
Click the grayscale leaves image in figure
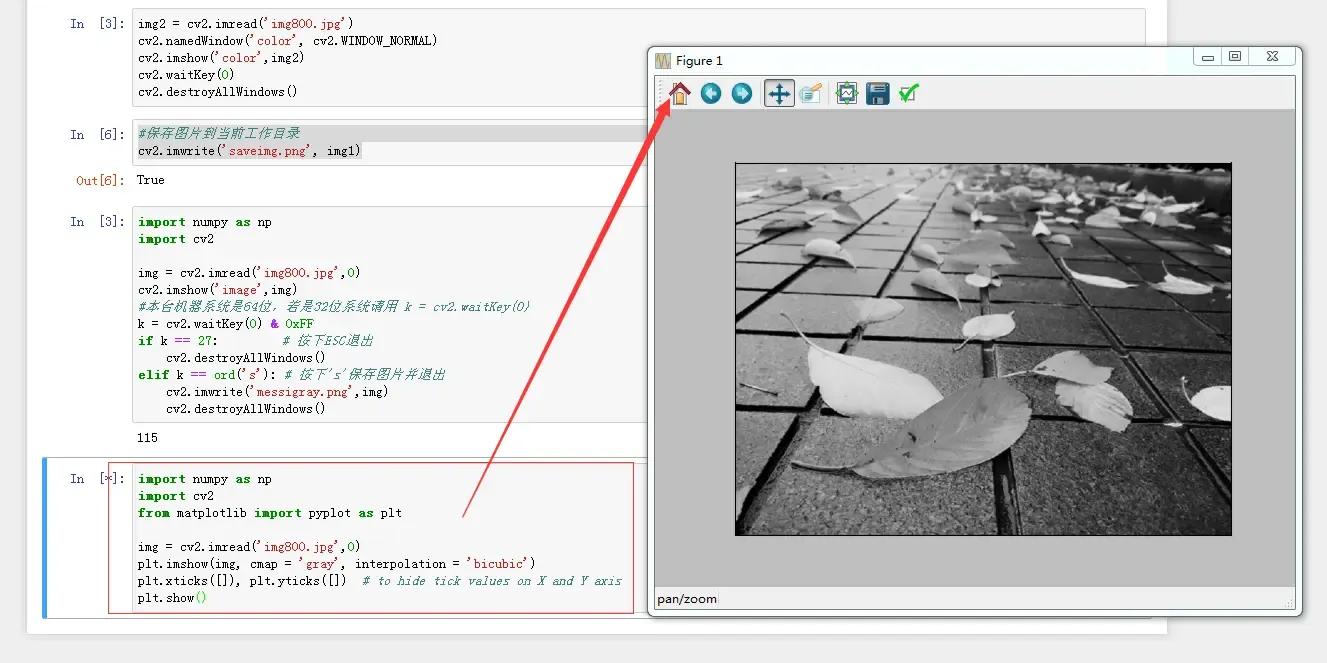(x=983, y=349)
